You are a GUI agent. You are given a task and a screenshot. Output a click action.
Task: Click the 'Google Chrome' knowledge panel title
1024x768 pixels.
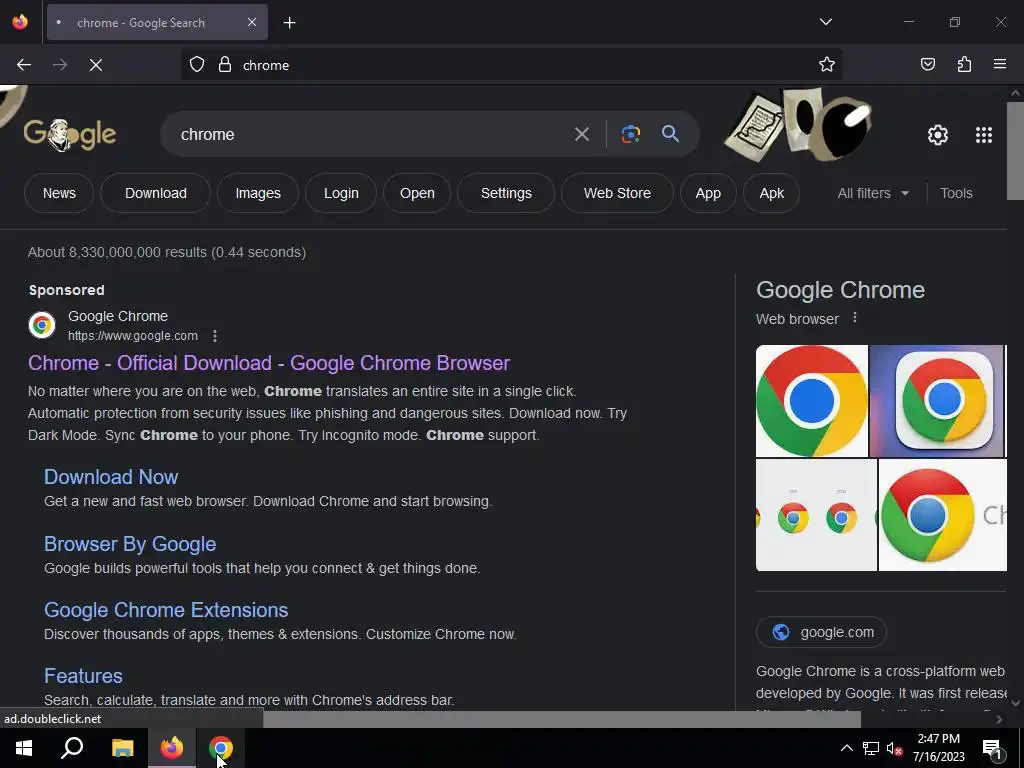click(840, 290)
